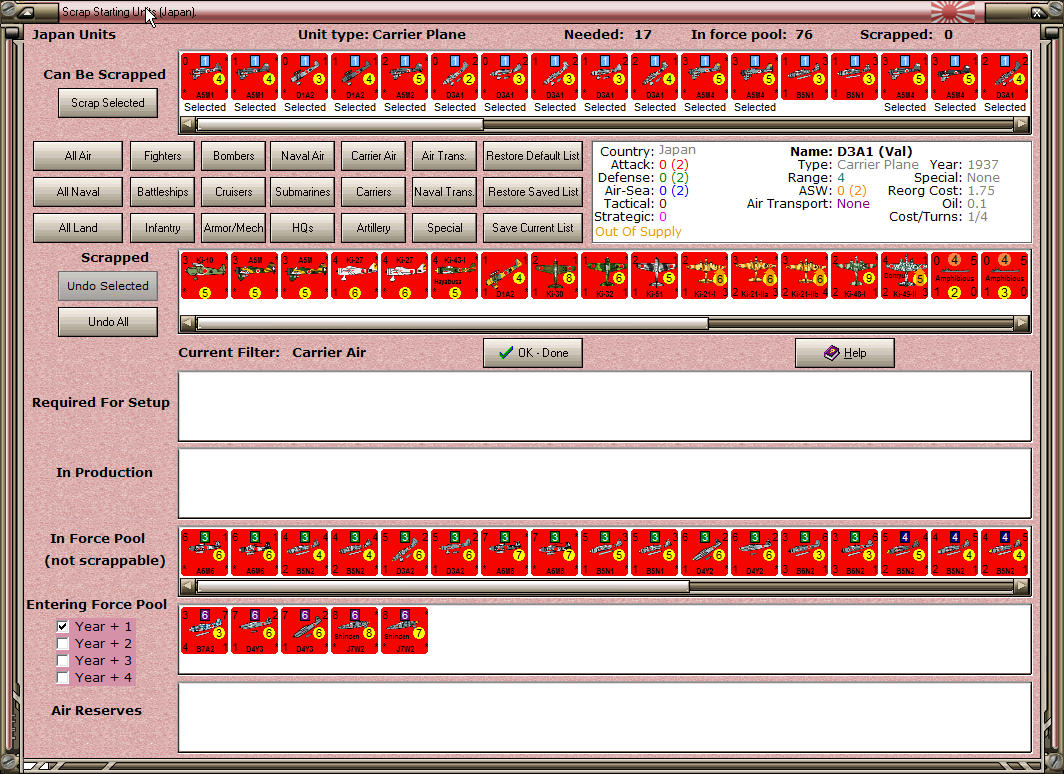Click the Scrapped row scrollbar thumb

pyautogui.click(x=452, y=324)
